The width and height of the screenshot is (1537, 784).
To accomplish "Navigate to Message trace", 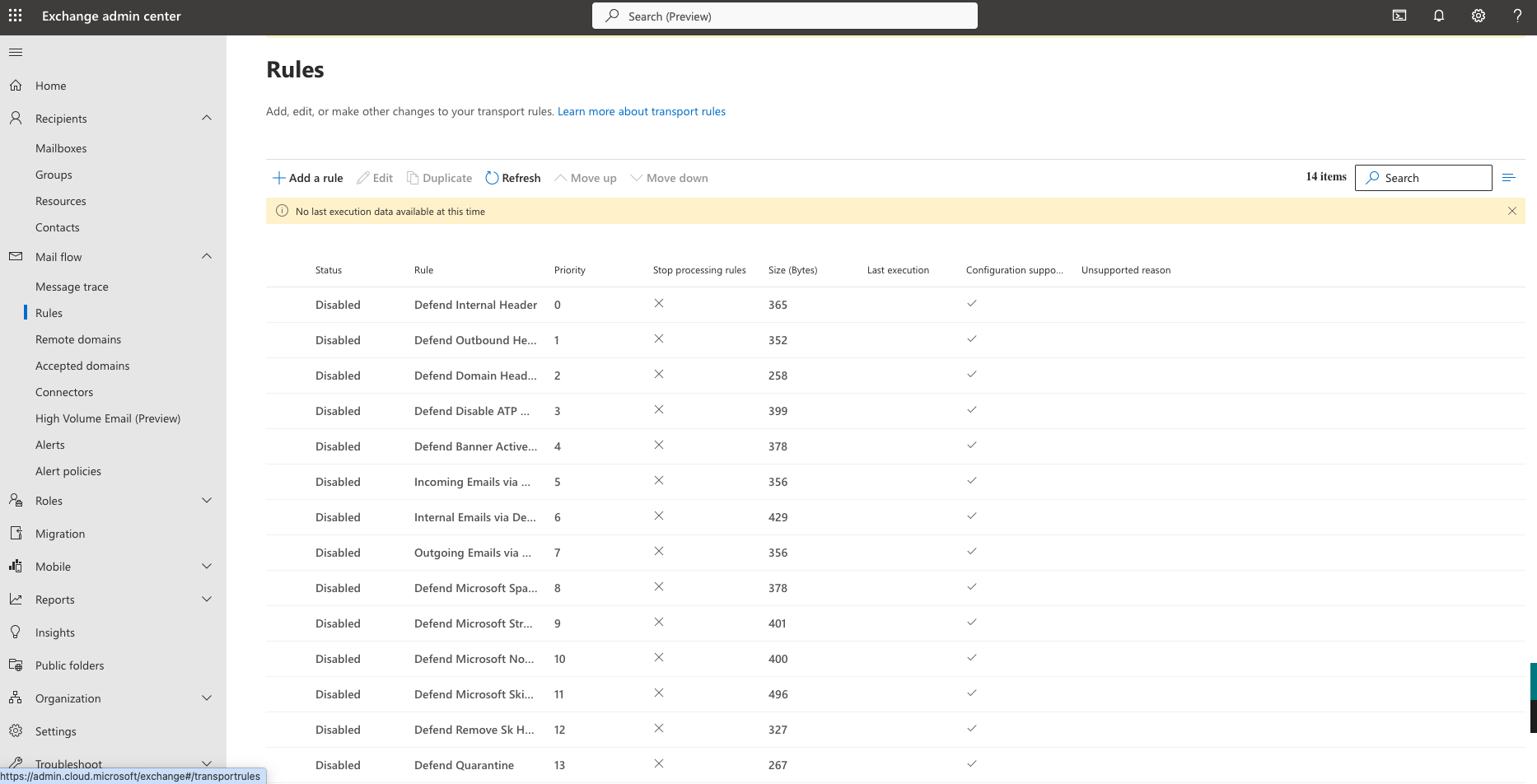I will tap(72, 286).
